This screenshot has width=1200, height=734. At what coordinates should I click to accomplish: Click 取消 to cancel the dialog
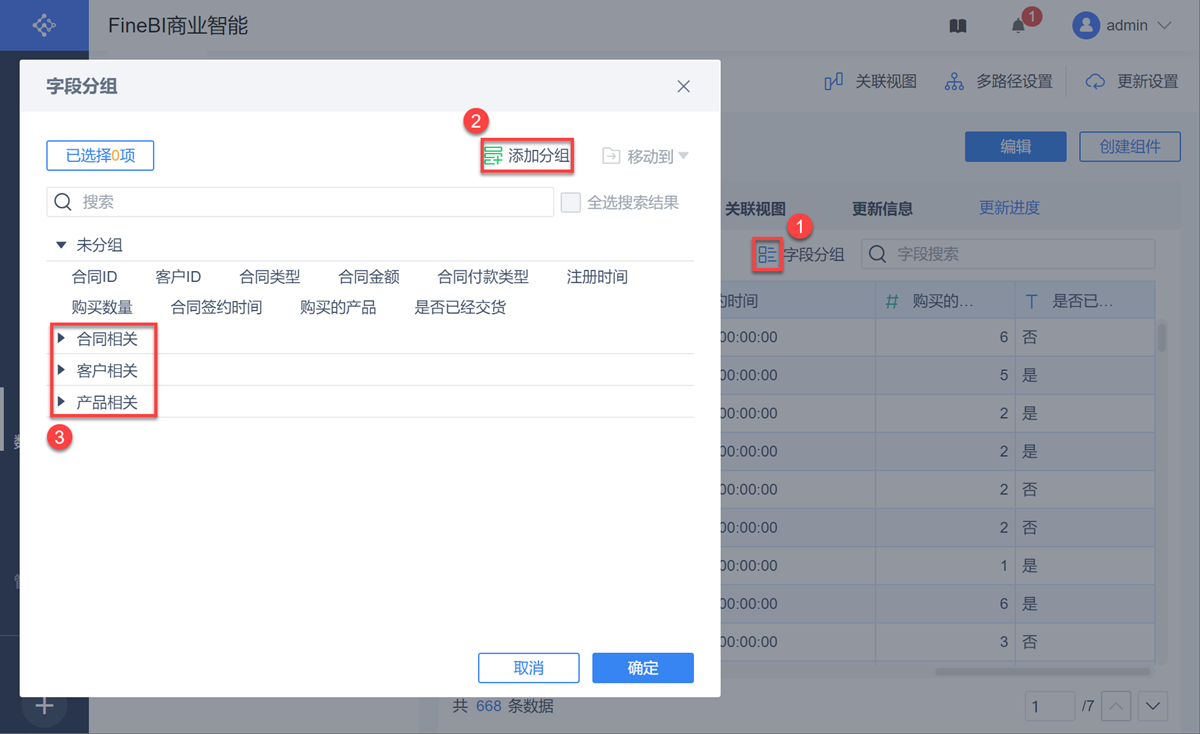pyautogui.click(x=529, y=668)
